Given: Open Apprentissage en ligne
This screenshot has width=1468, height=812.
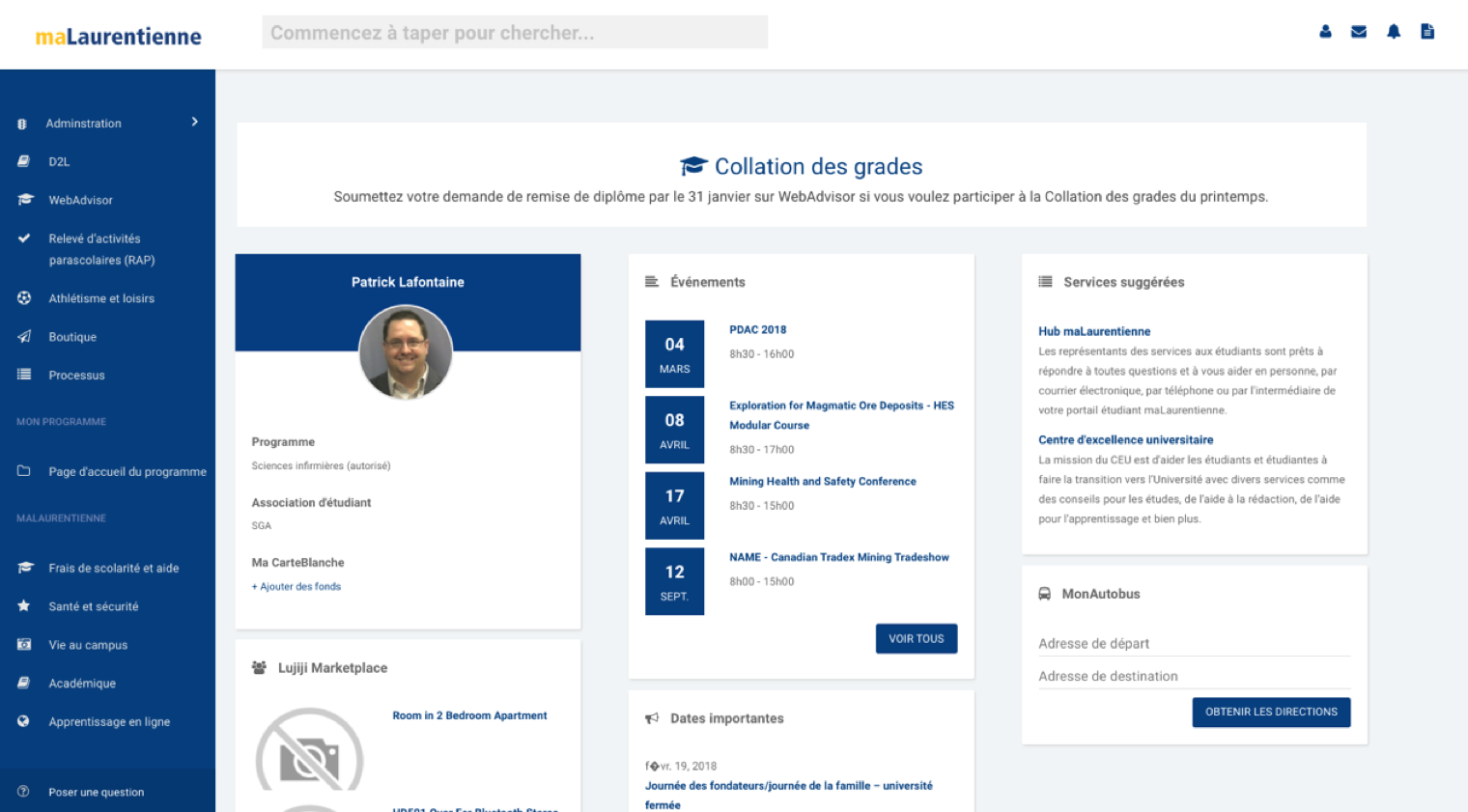Looking at the screenshot, I should (107, 721).
